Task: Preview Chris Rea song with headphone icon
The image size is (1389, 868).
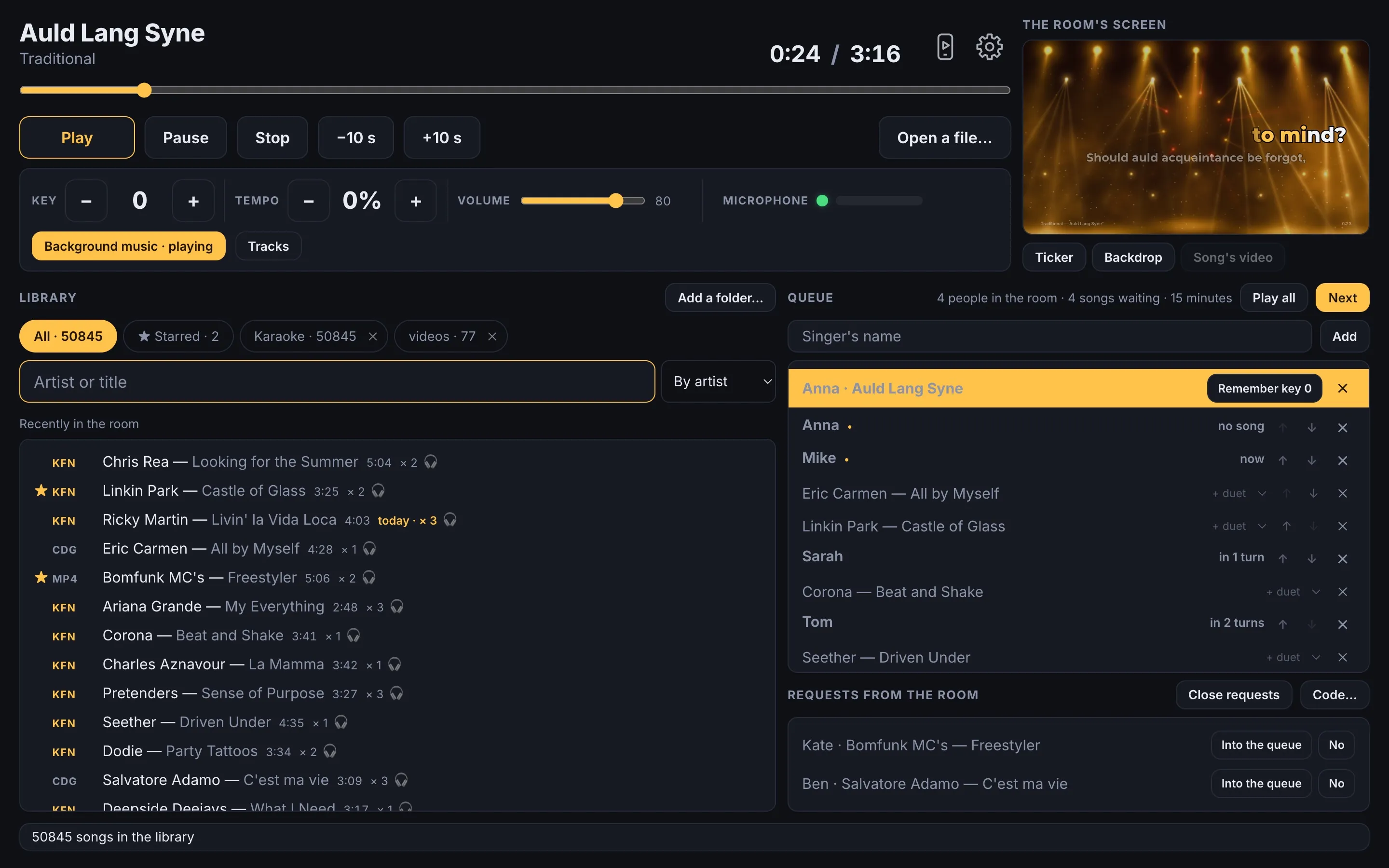Action: (x=431, y=462)
